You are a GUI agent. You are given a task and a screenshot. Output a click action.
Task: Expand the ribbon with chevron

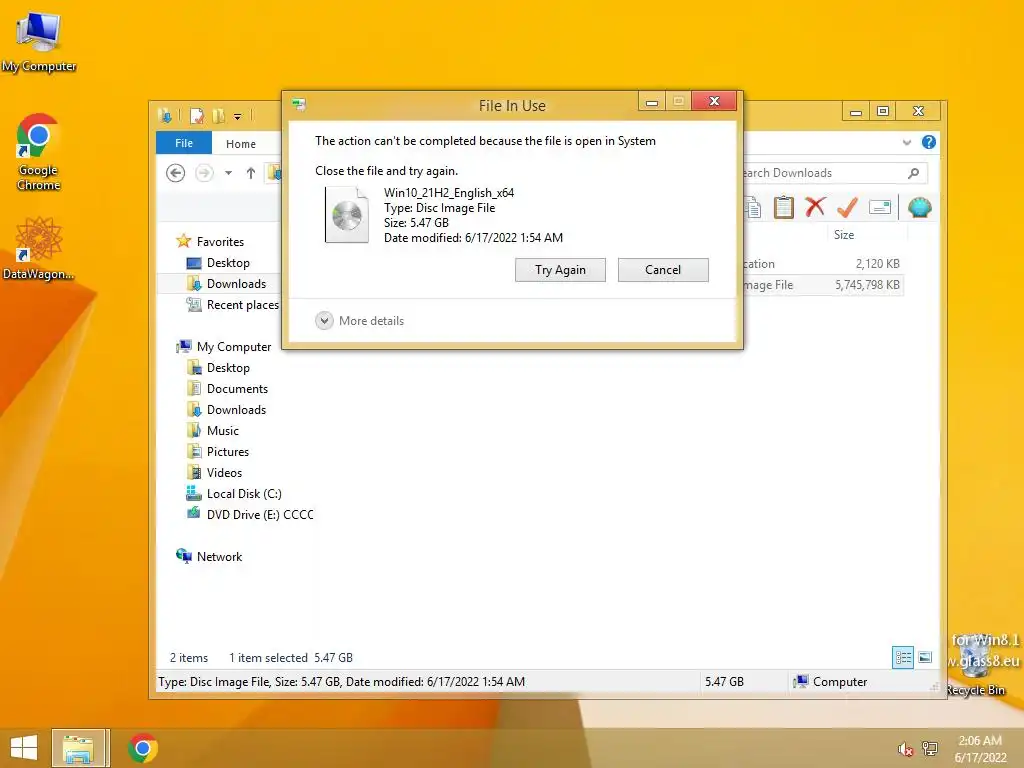click(x=906, y=142)
